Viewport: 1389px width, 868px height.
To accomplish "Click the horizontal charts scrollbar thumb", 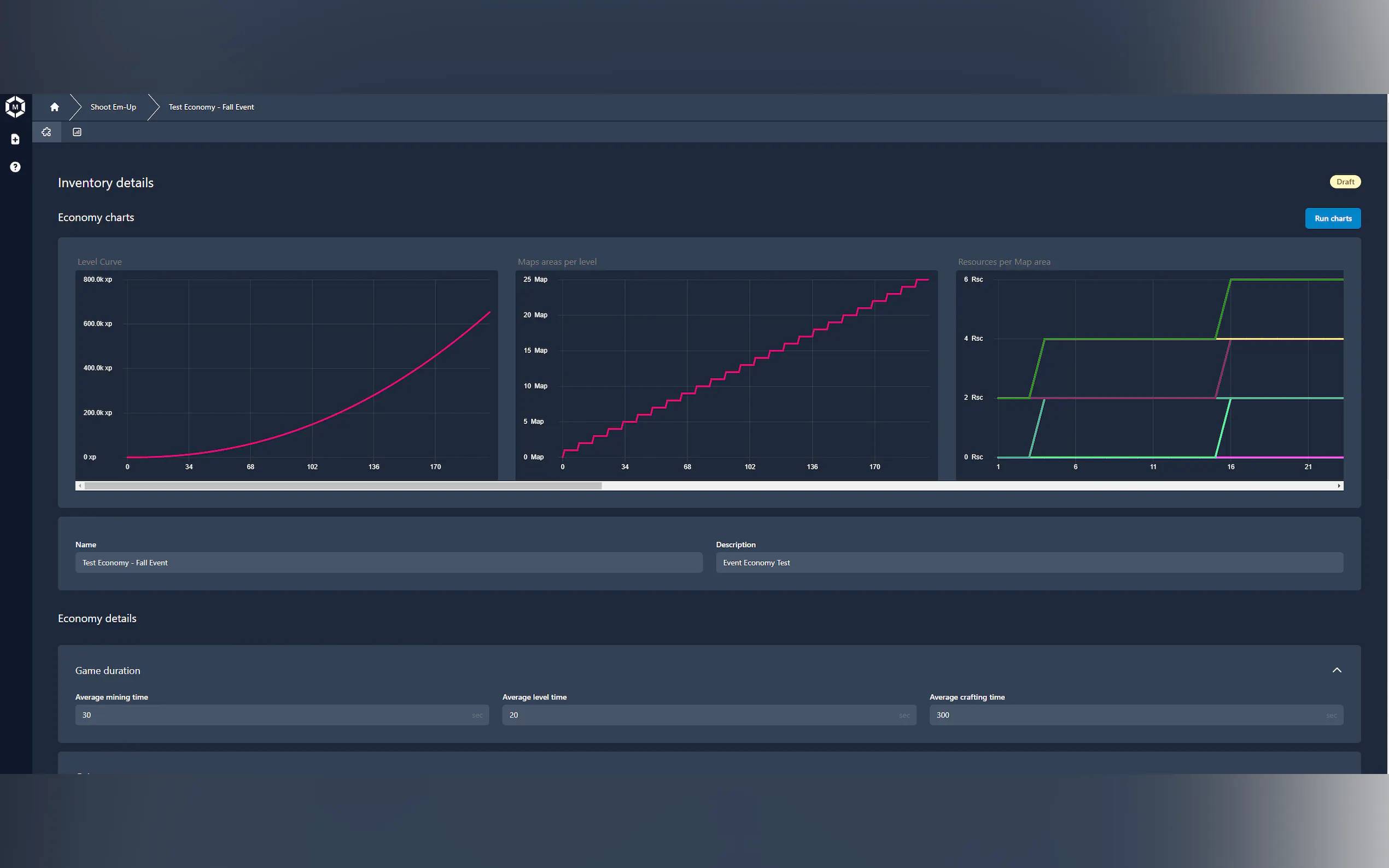I will point(343,486).
